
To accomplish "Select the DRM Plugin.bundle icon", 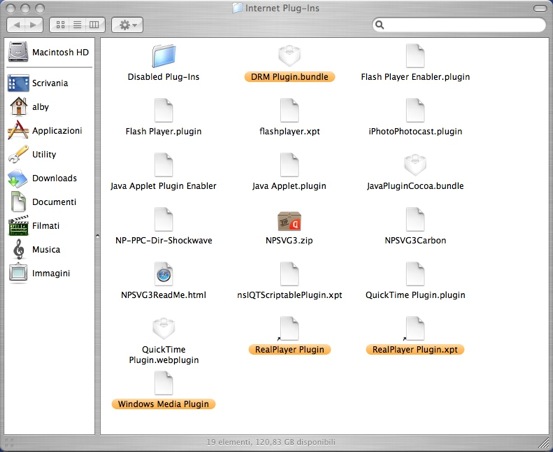I will click(x=289, y=56).
